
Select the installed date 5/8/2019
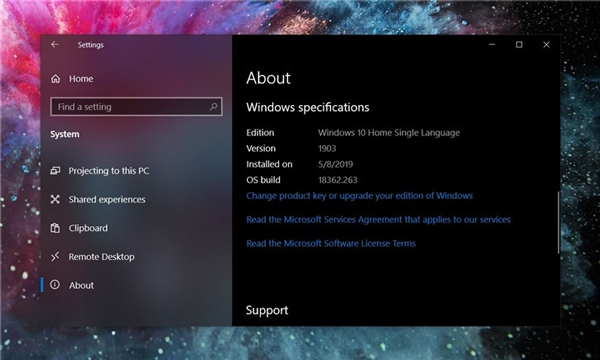[x=336, y=164]
